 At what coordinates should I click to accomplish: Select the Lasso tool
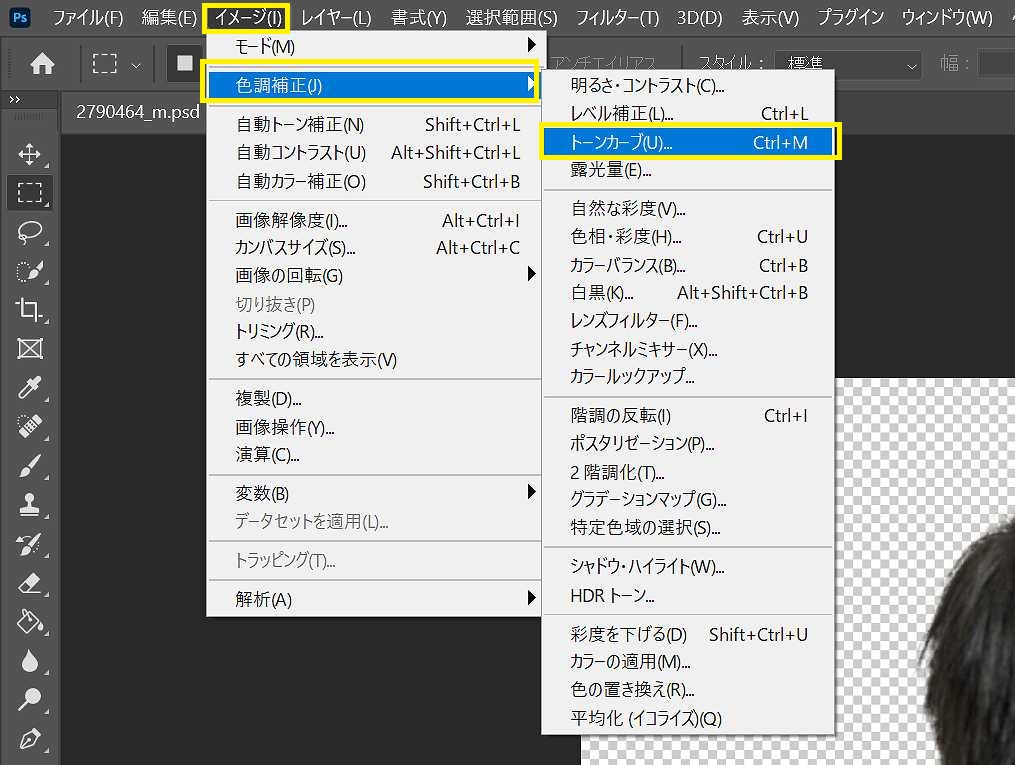pyautogui.click(x=30, y=232)
